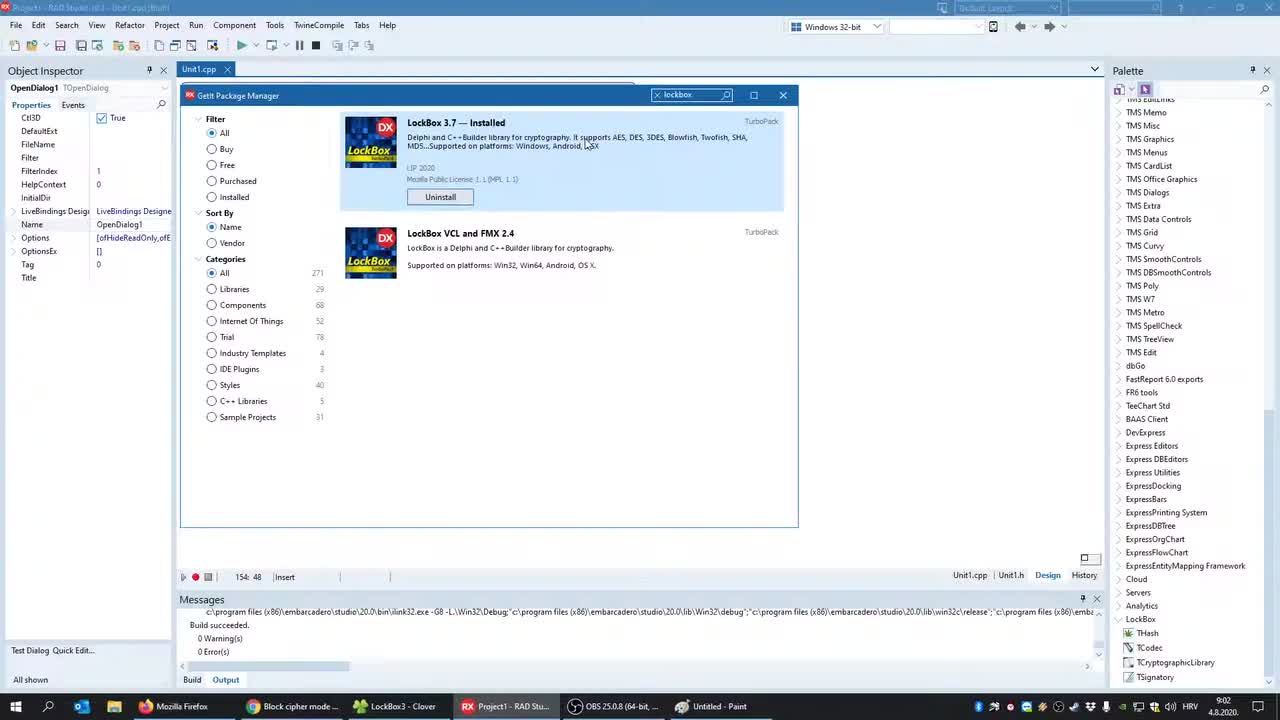
Task: Click the LockBox VCL and FMX 2.4 thumbnail
Action: (371, 253)
